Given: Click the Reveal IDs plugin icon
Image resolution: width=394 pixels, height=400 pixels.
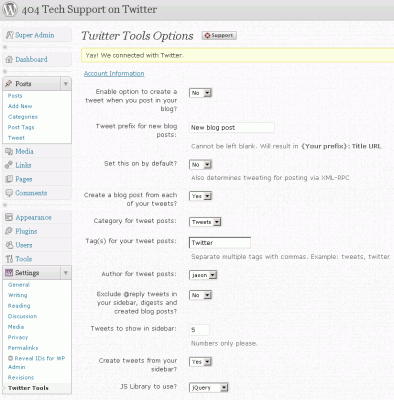Looking at the screenshot, I should pyautogui.click(x=10, y=358).
